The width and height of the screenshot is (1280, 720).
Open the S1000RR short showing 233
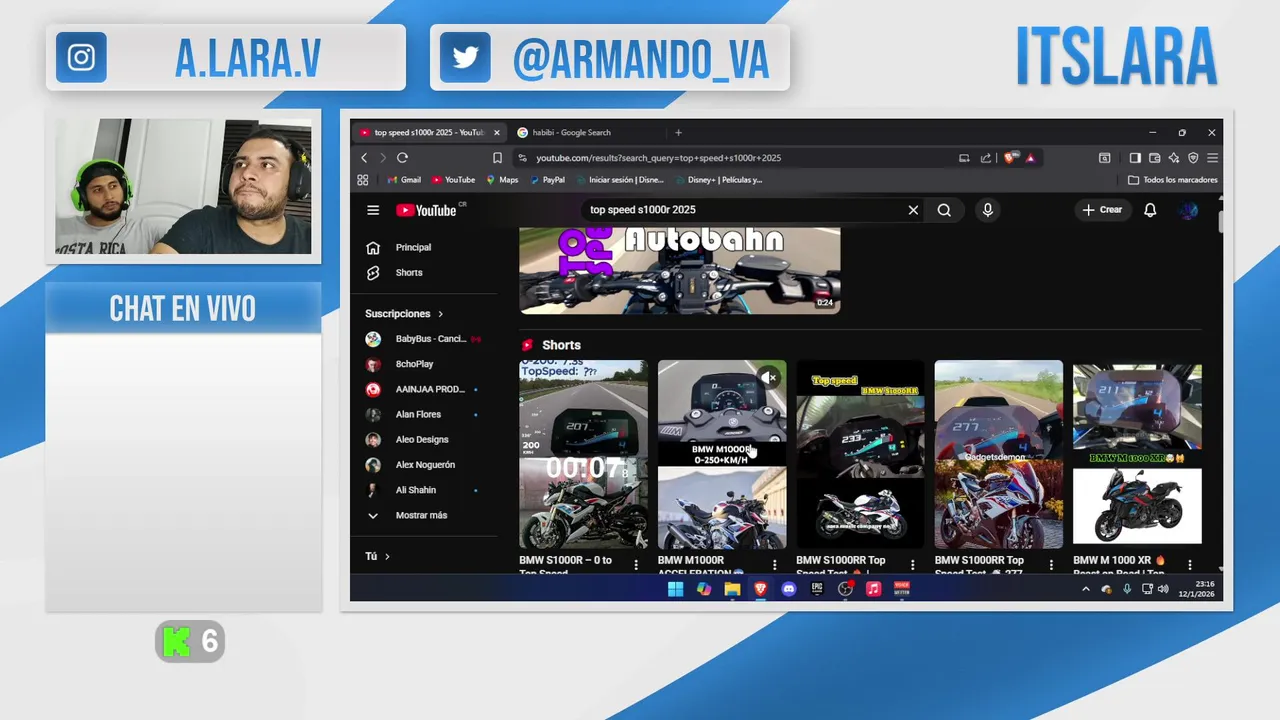[860, 454]
